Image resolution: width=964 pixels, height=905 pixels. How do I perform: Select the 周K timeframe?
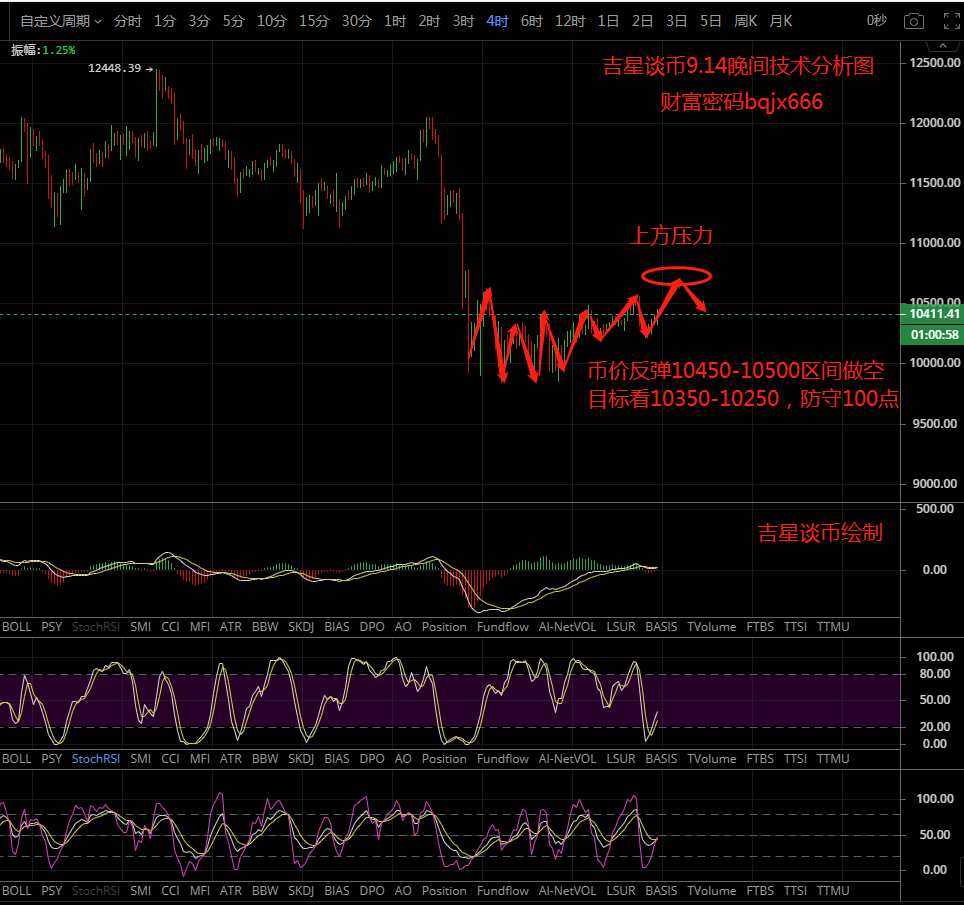[x=745, y=21]
